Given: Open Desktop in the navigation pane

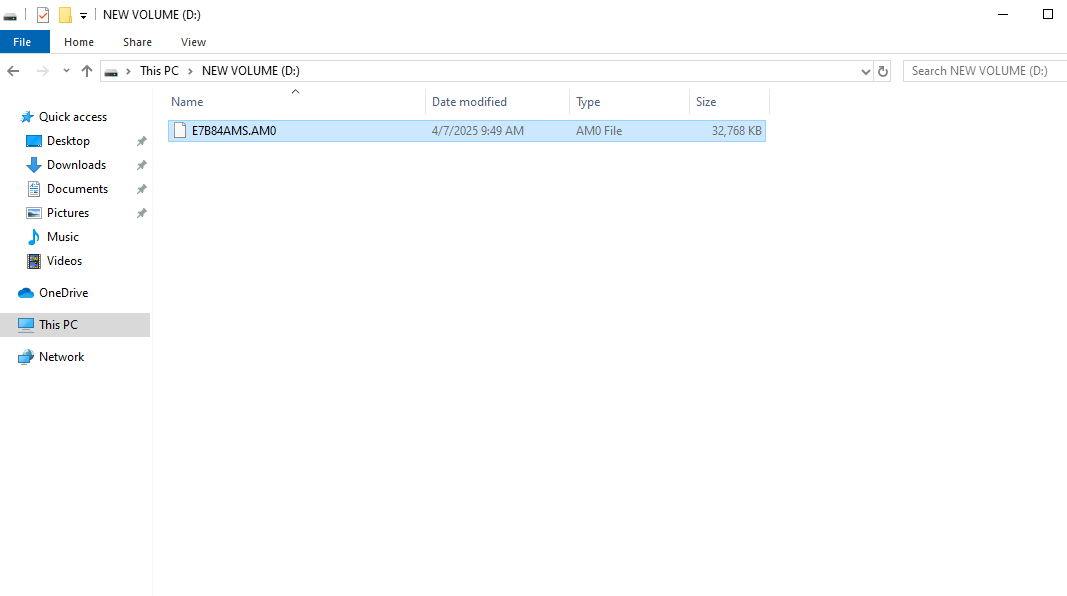Looking at the screenshot, I should click(x=68, y=141).
